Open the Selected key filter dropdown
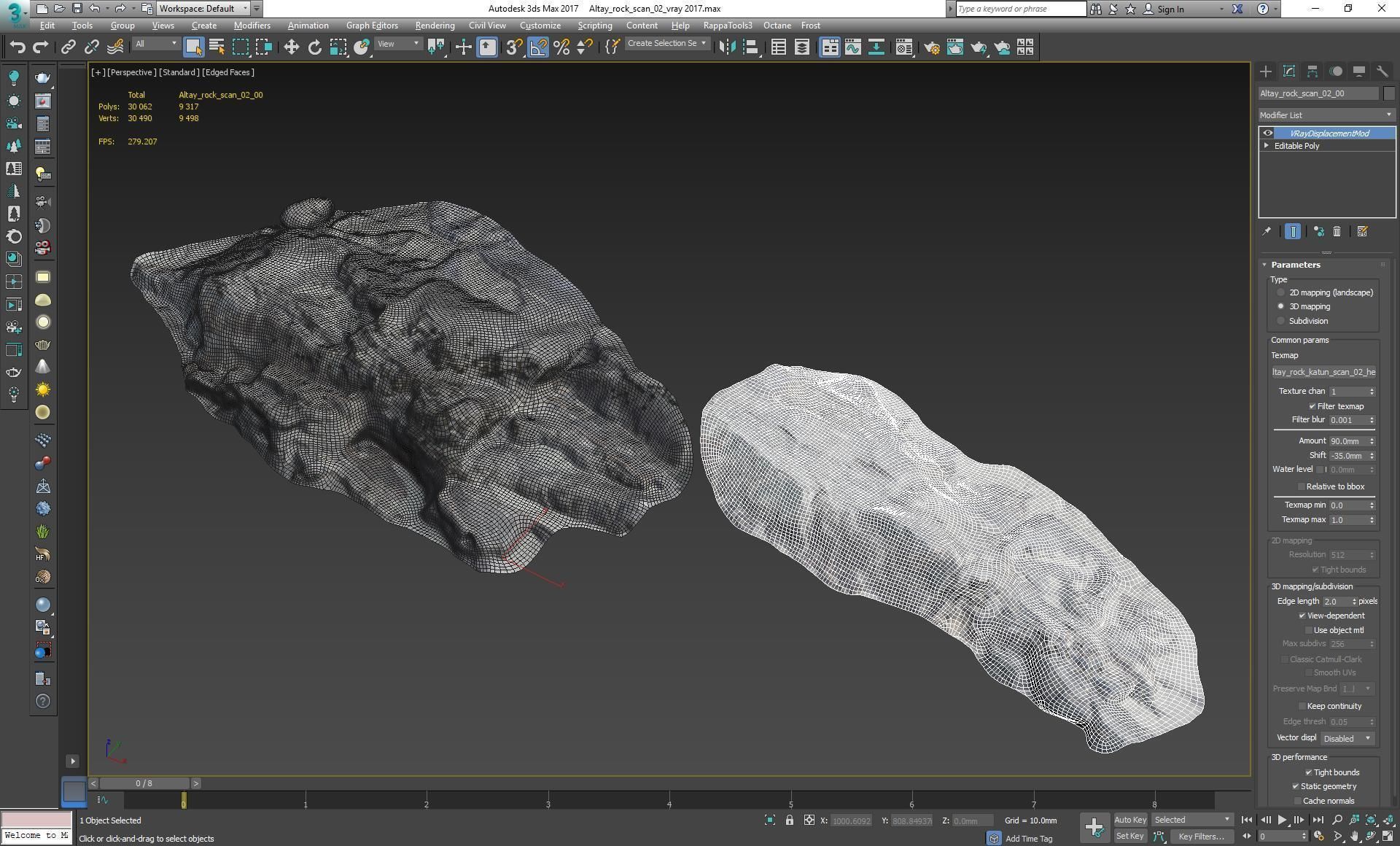The height and width of the screenshot is (846, 1400). point(1192,820)
